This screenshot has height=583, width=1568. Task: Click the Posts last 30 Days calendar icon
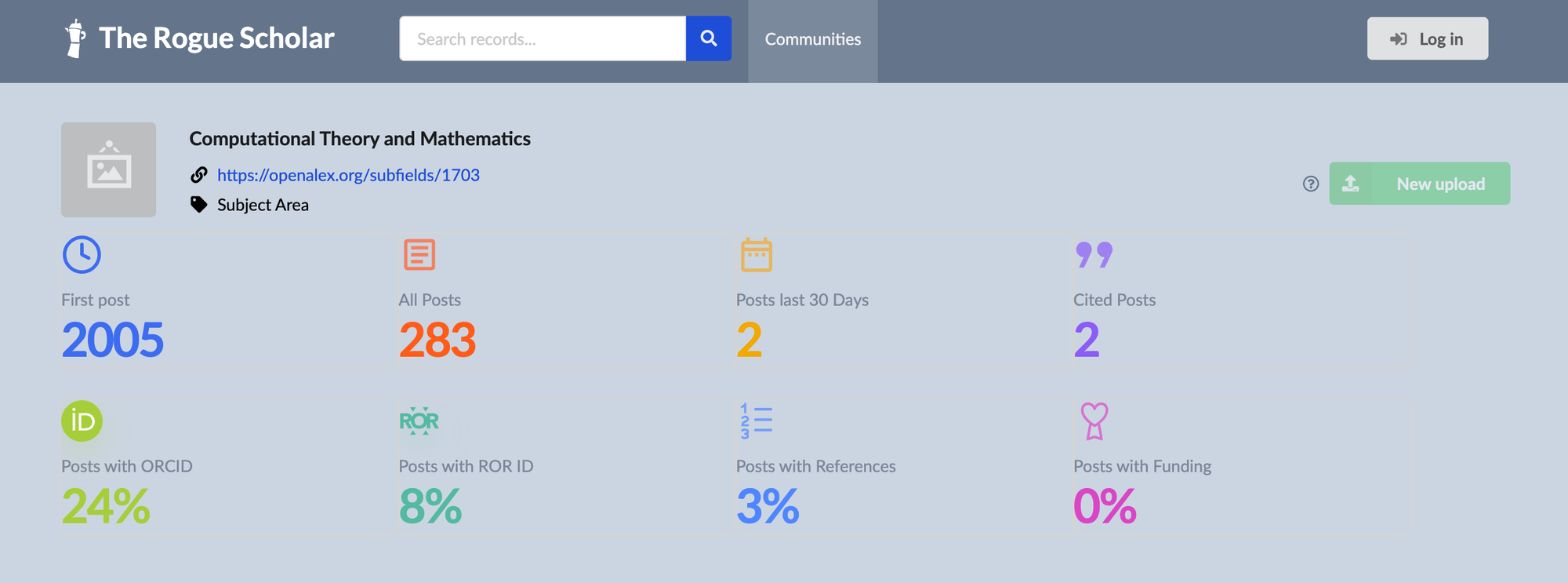pyautogui.click(x=757, y=255)
